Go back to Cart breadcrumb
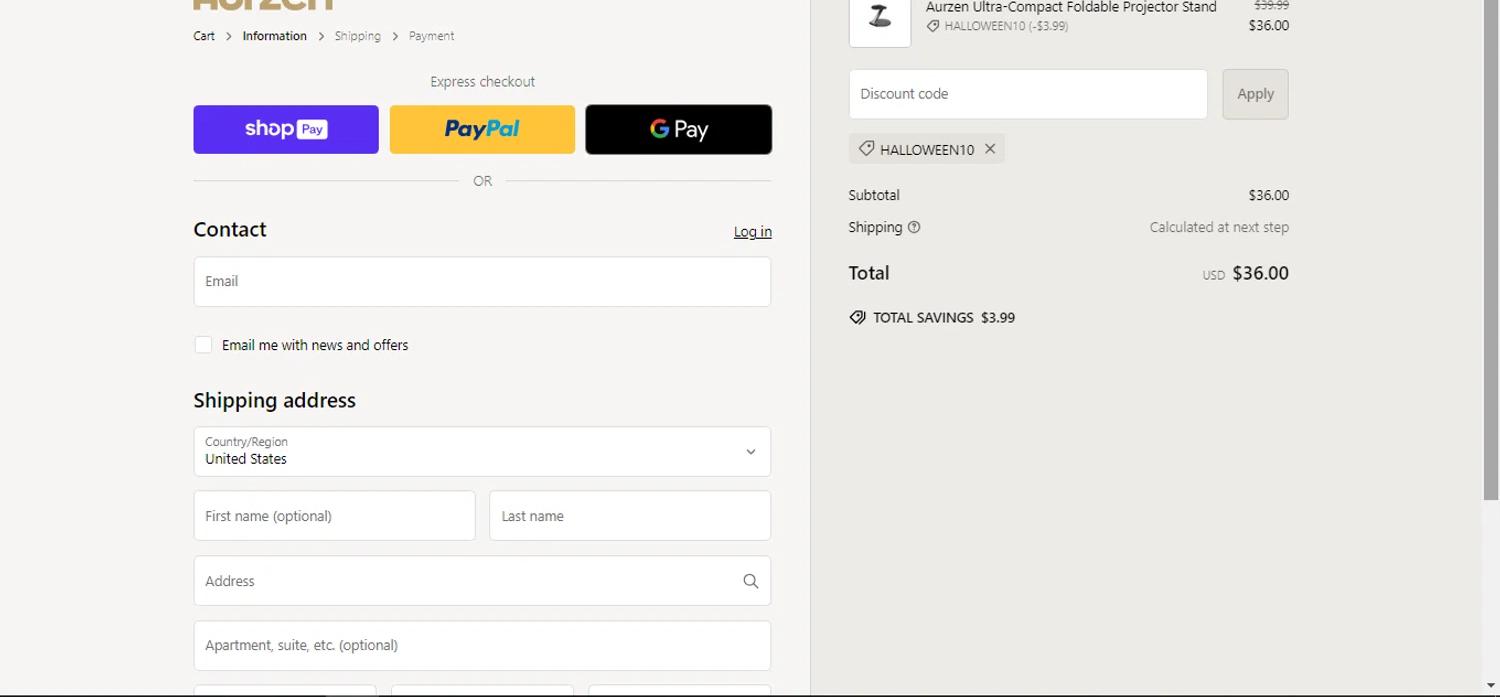Image resolution: width=1500 pixels, height=697 pixels. coord(204,36)
